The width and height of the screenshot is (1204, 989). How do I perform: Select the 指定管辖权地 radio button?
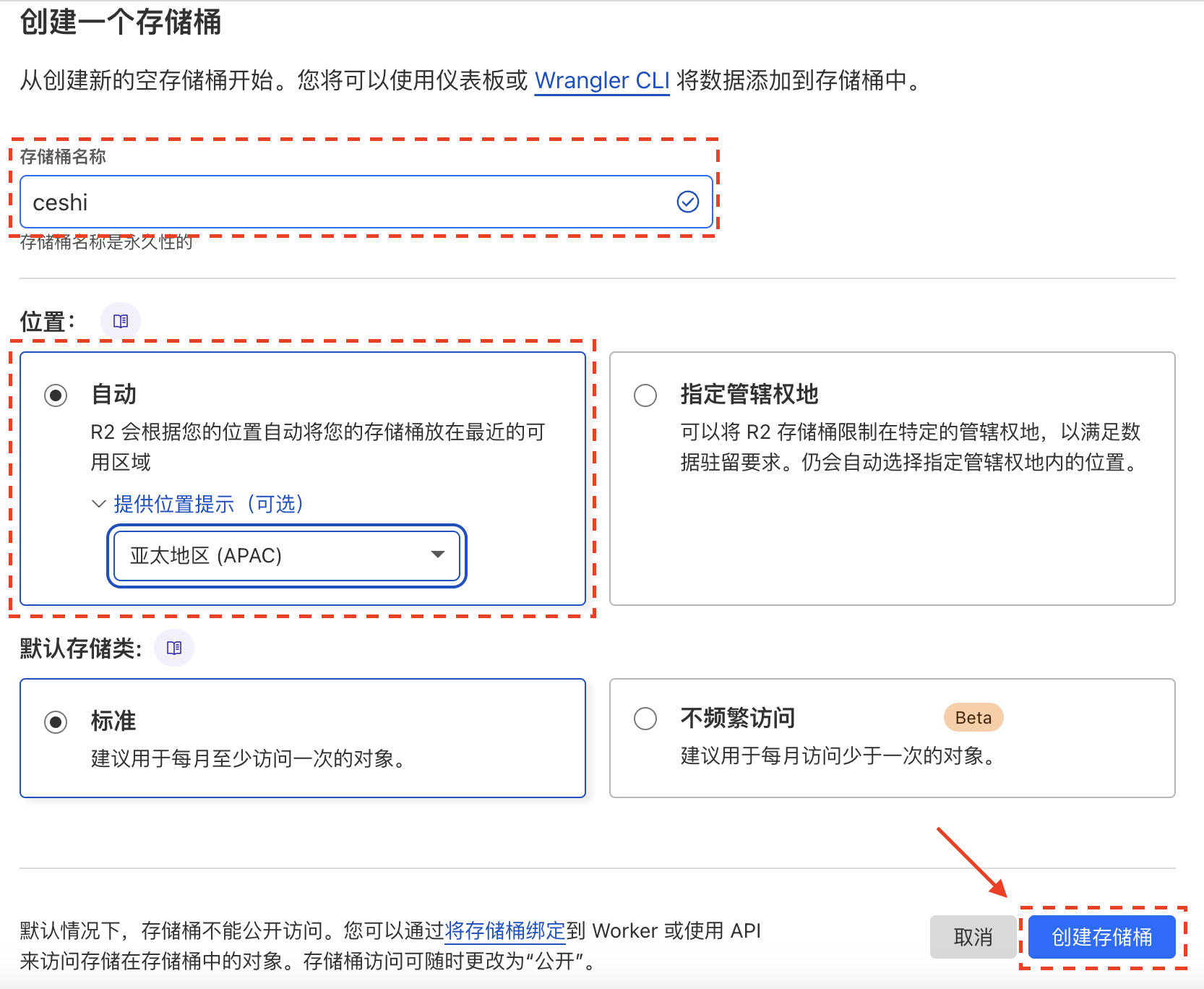645,395
